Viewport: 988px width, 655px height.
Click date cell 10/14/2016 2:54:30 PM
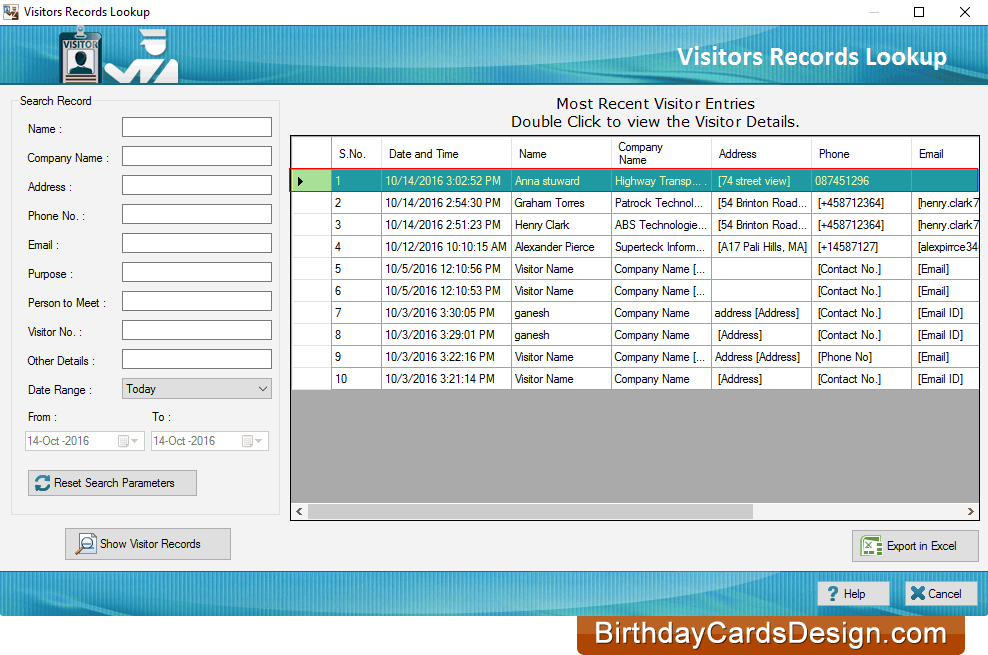pos(446,203)
